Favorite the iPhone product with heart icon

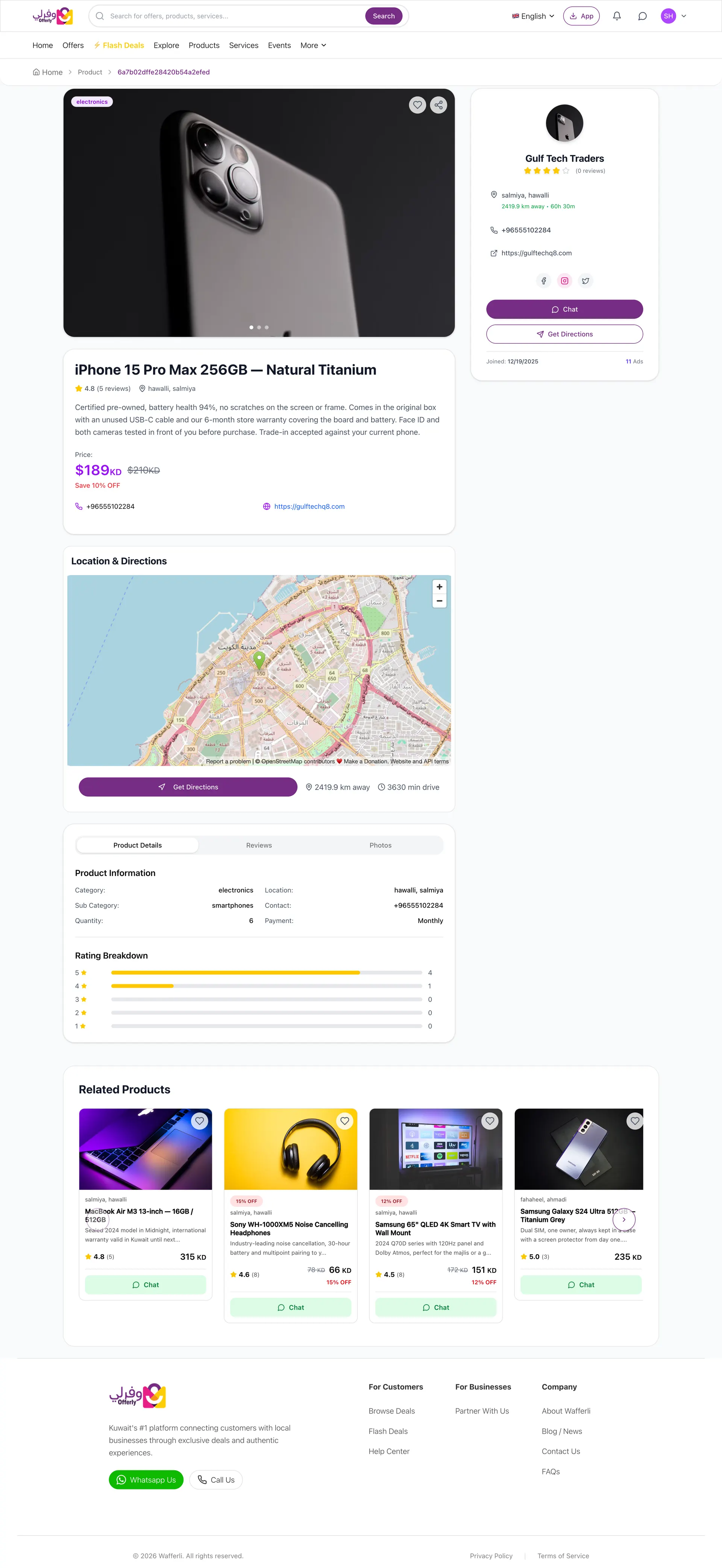(417, 105)
